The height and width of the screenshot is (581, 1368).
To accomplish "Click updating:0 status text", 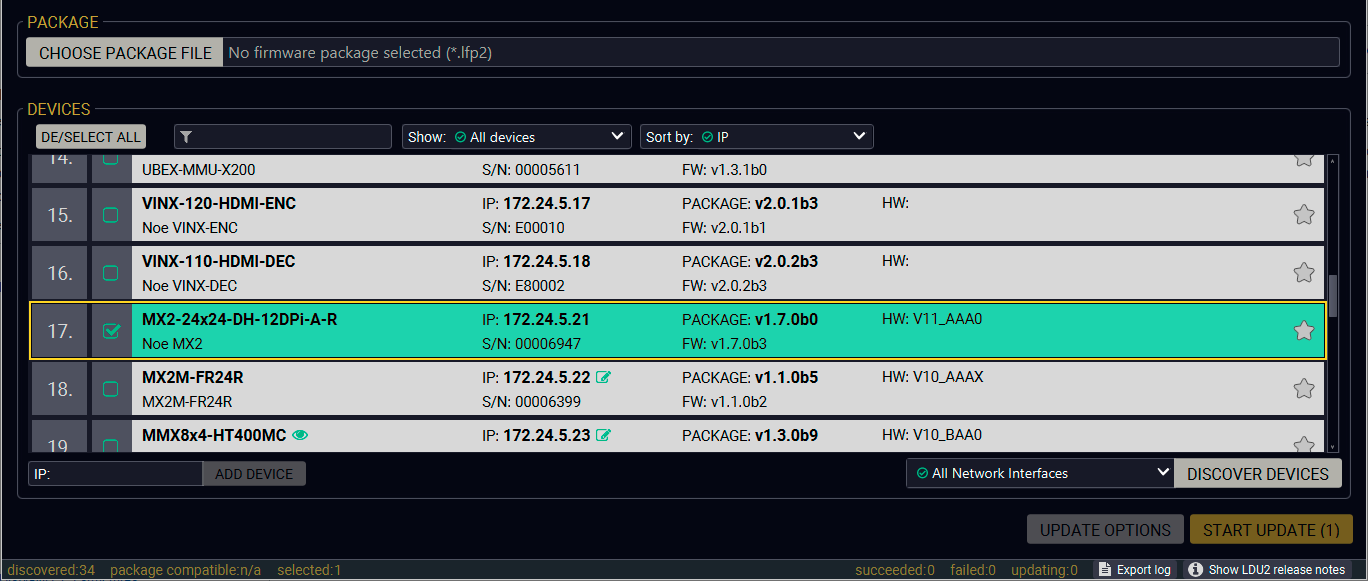I will [1044, 570].
